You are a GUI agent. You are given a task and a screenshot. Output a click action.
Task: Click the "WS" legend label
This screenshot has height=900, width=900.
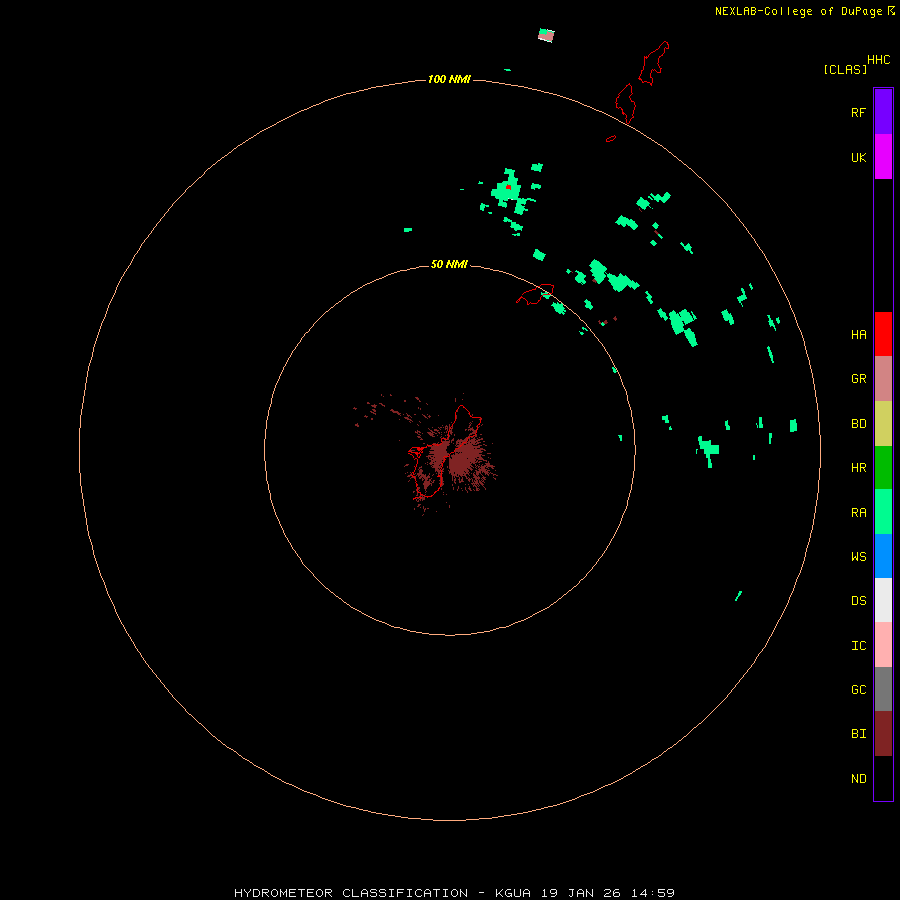click(x=858, y=557)
